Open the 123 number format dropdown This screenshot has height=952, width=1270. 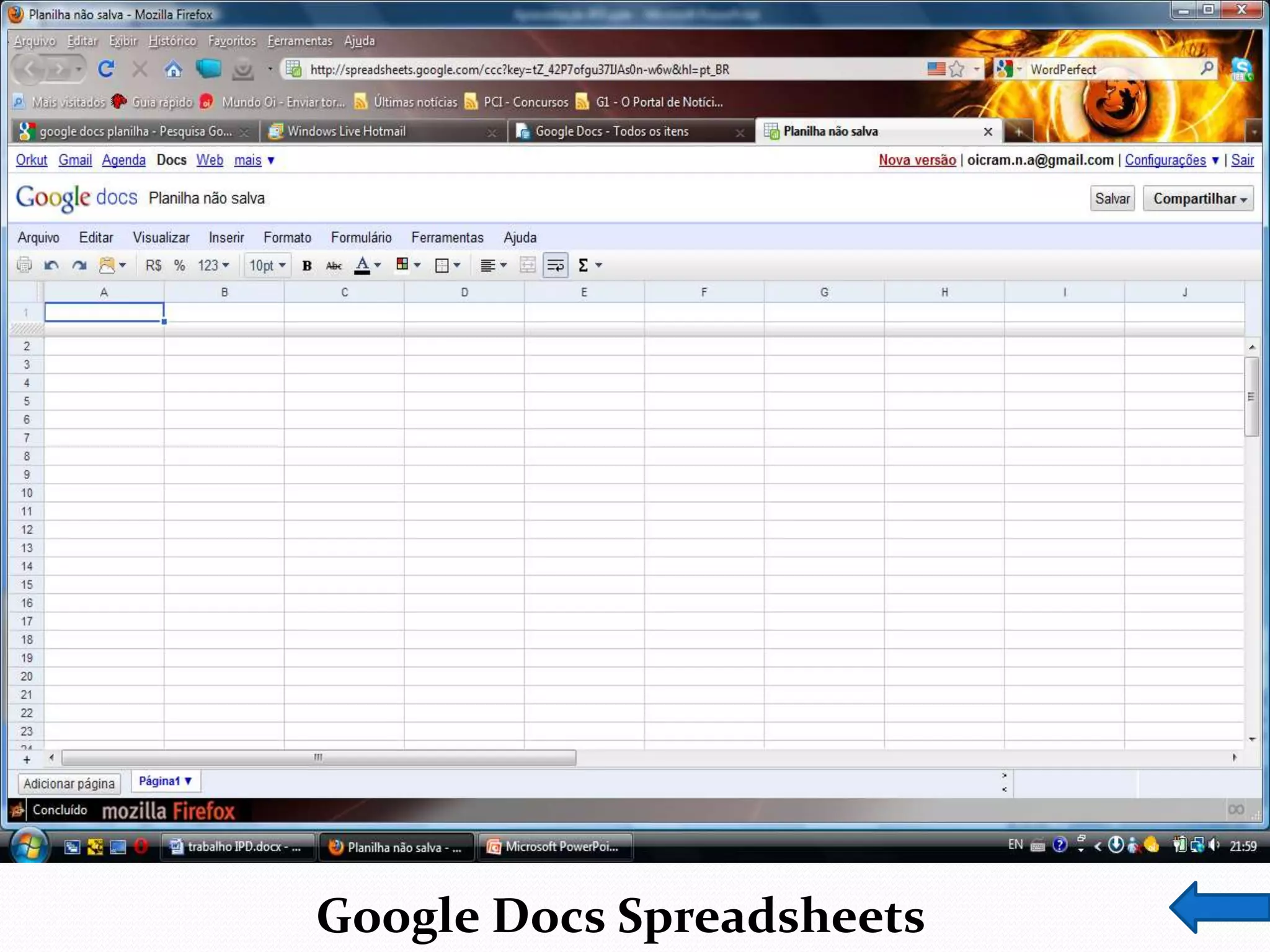213,265
